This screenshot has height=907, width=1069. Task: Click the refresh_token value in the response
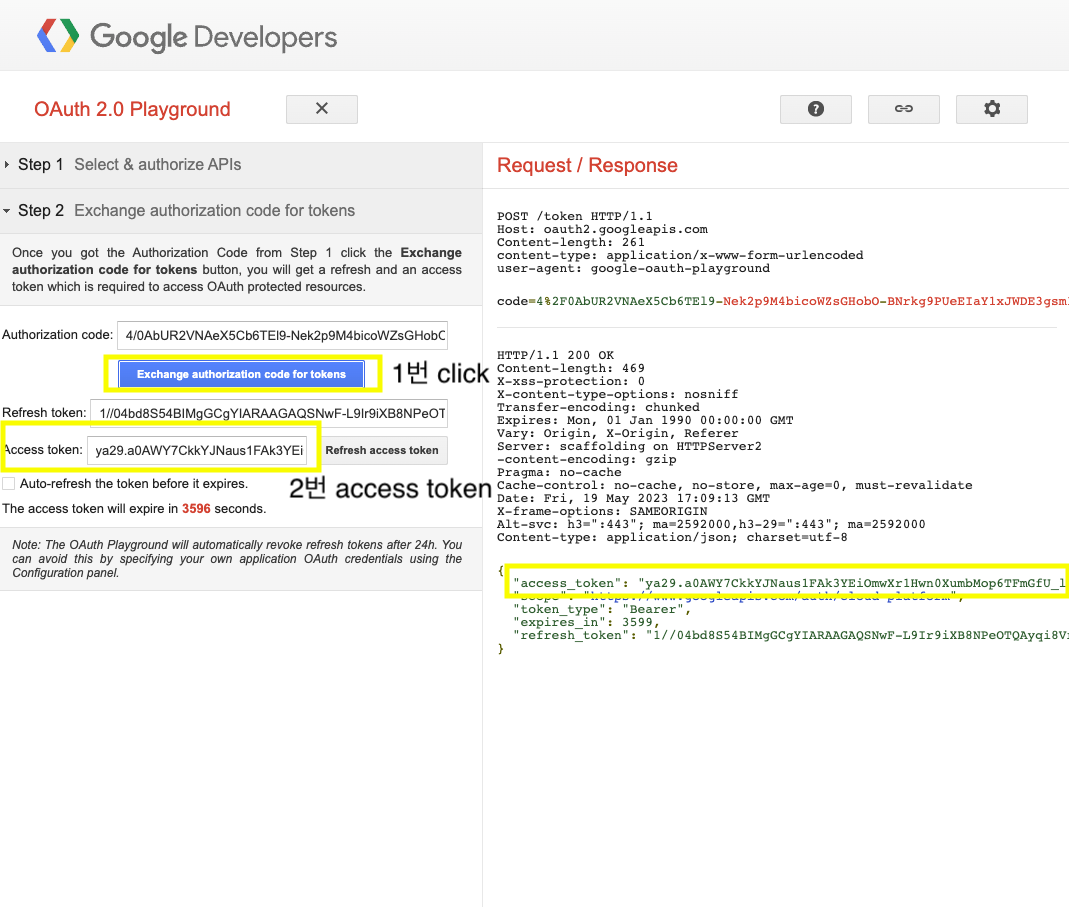[x=857, y=636]
